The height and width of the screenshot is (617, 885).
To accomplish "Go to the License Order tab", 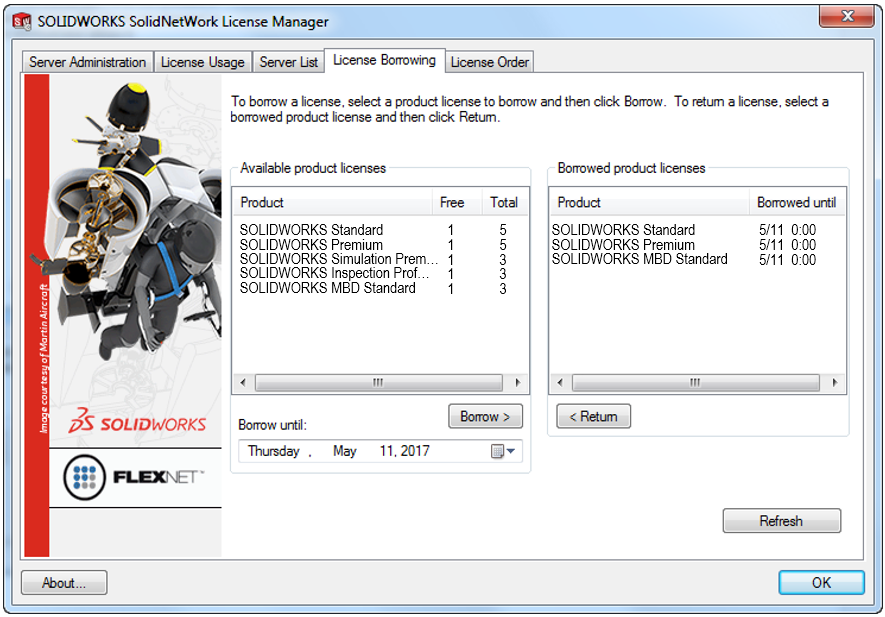I will click(489, 62).
